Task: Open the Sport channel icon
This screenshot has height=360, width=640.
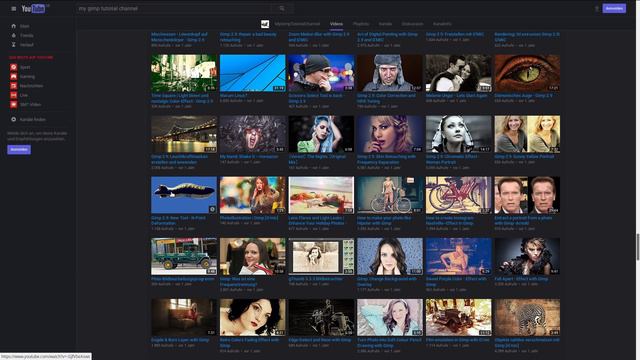Action: (x=13, y=67)
